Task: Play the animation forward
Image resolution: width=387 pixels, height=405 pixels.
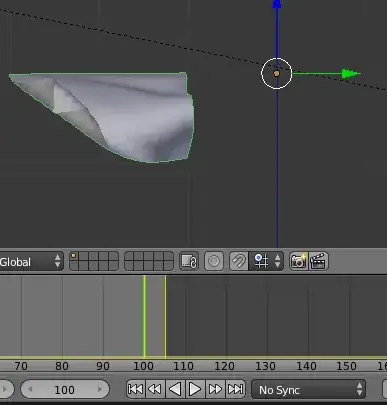Action: [195, 389]
